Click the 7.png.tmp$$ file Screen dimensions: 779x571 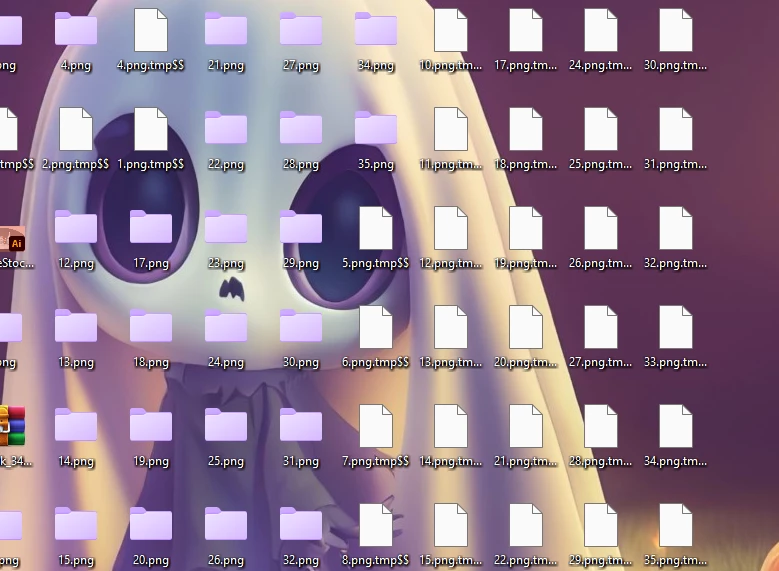(376, 425)
